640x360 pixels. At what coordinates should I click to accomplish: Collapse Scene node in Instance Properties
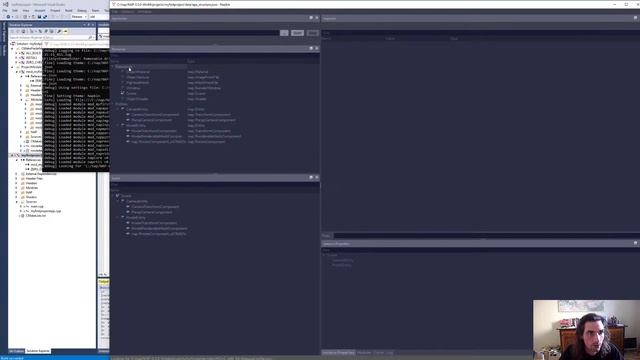324,255
